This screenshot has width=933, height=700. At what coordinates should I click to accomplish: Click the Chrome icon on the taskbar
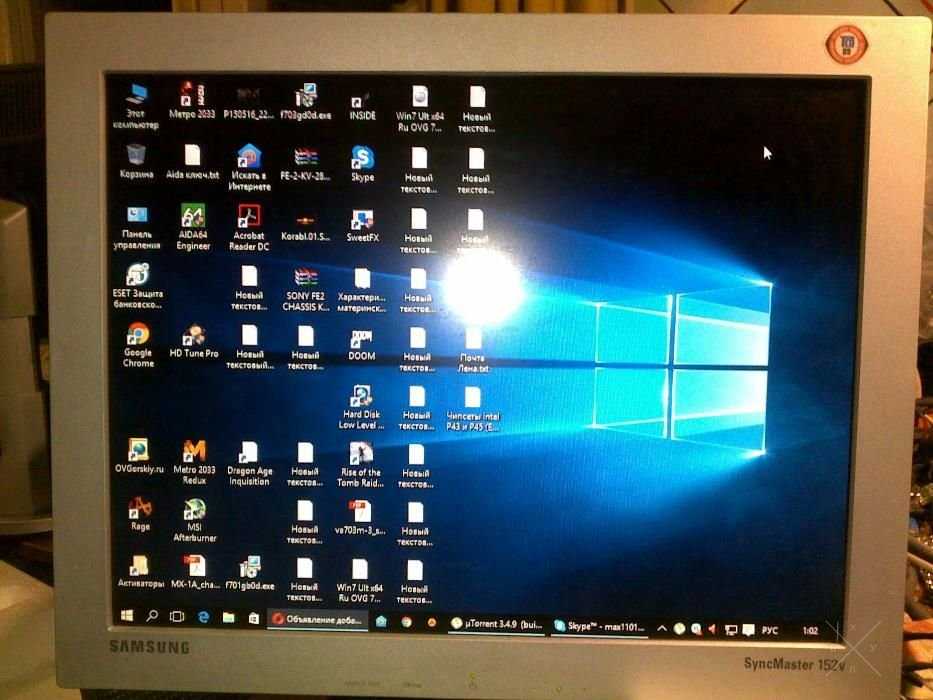406,623
